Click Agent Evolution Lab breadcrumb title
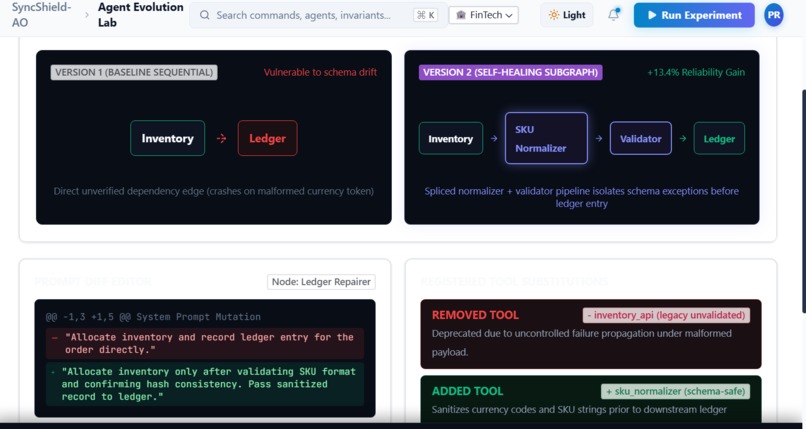This screenshot has width=806, height=429. (140, 15)
